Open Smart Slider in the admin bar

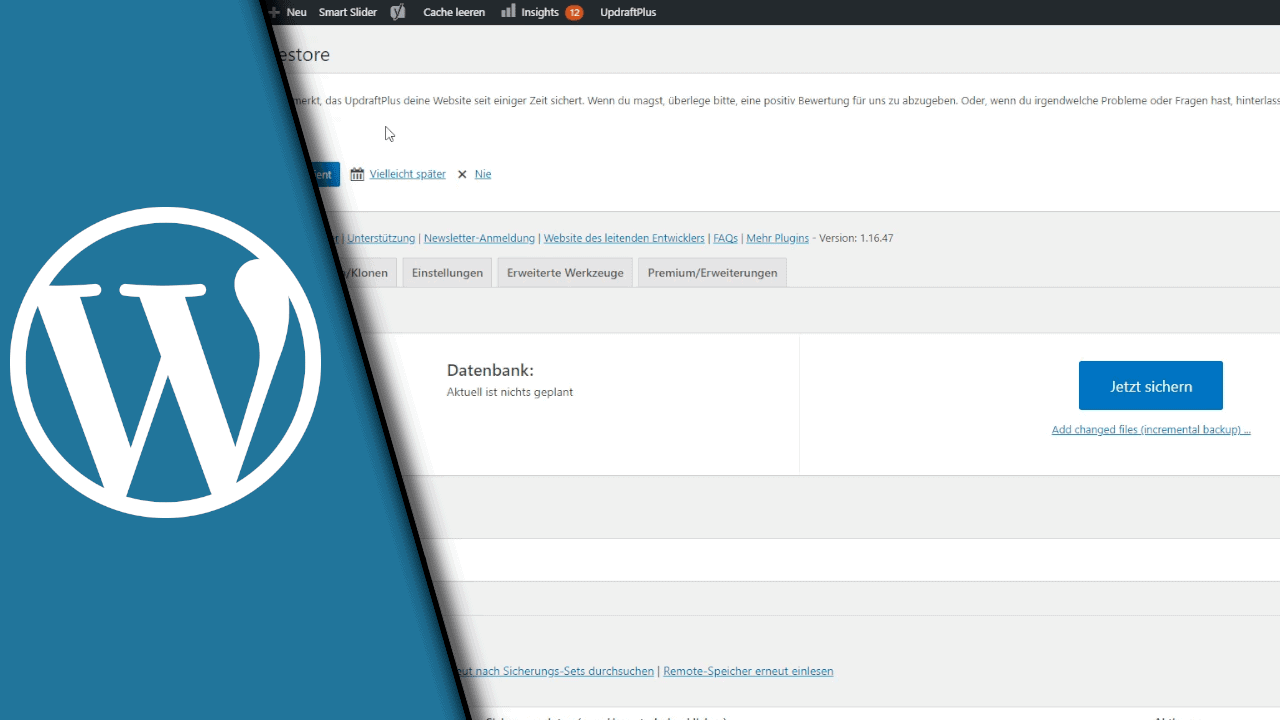click(x=347, y=12)
